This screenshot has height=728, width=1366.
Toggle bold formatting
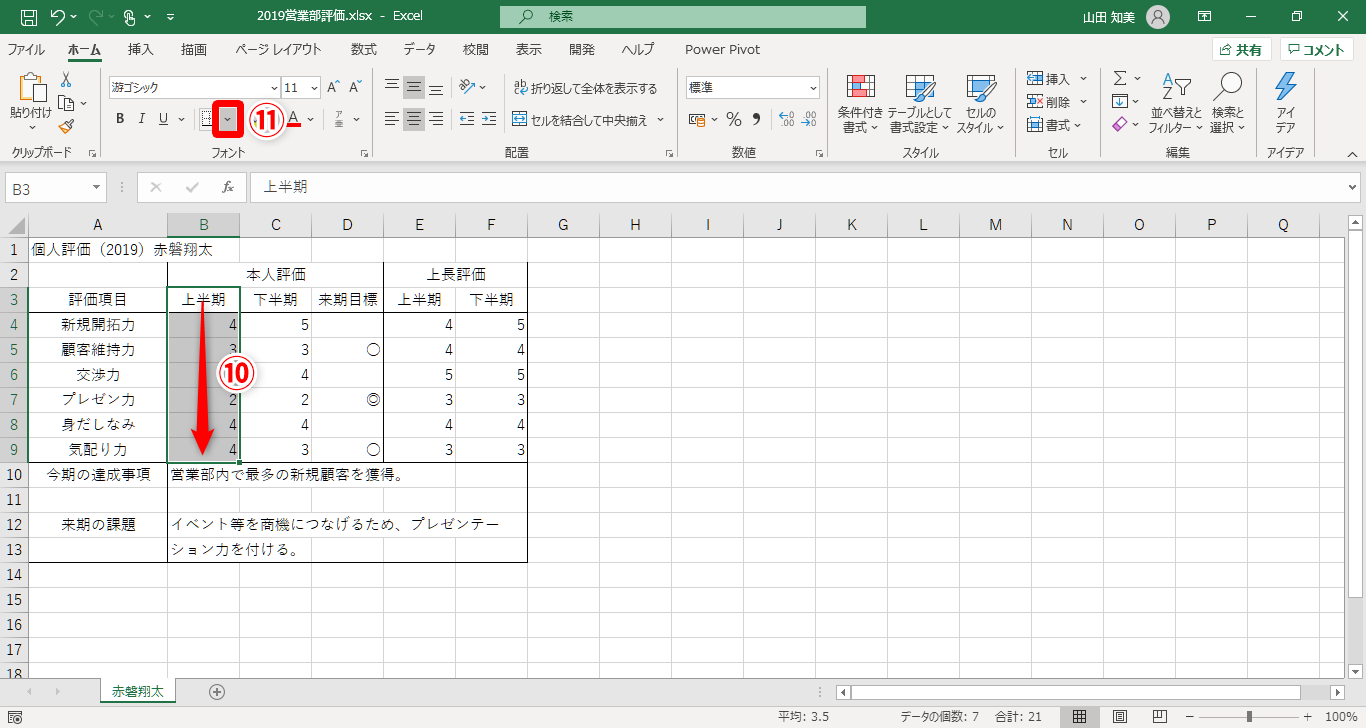(120, 120)
